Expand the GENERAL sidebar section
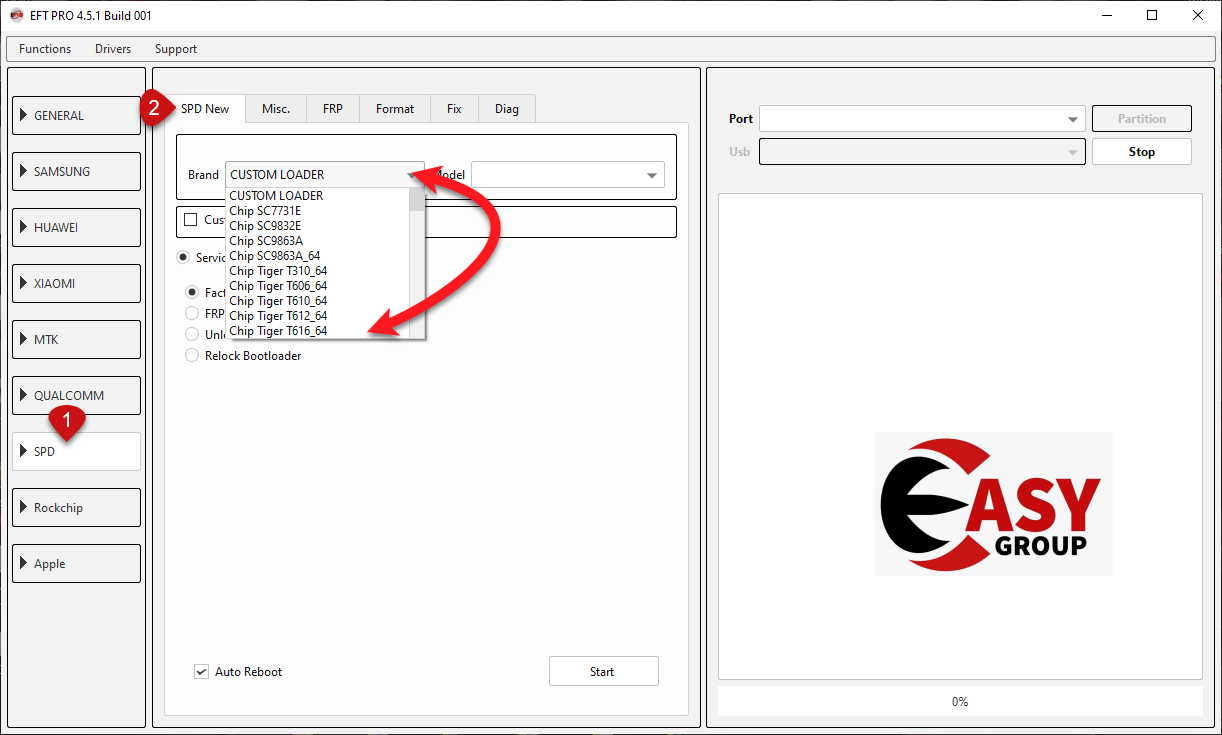Viewport: 1222px width, 735px height. pyautogui.click(x=76, y=116)
